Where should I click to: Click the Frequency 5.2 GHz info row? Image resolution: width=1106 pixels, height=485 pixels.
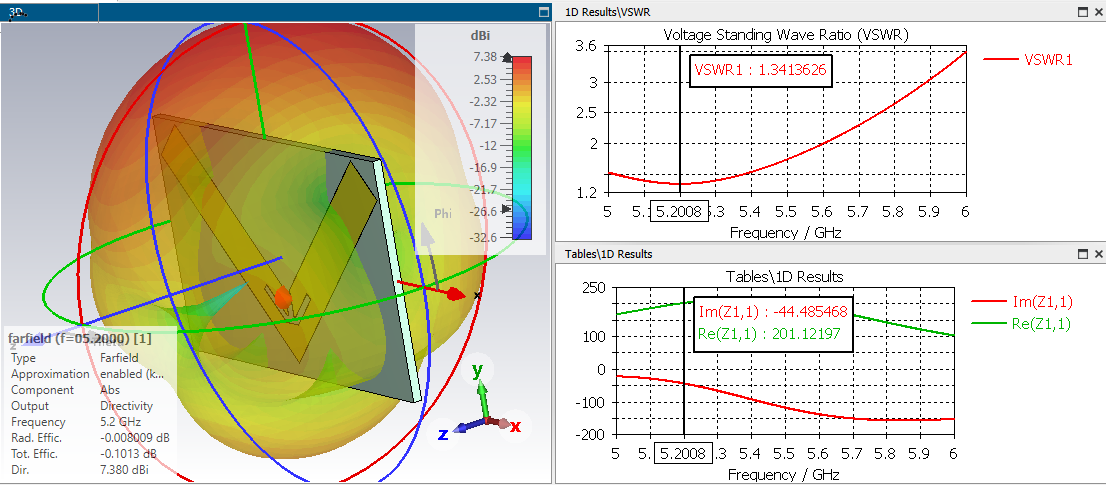76,422
